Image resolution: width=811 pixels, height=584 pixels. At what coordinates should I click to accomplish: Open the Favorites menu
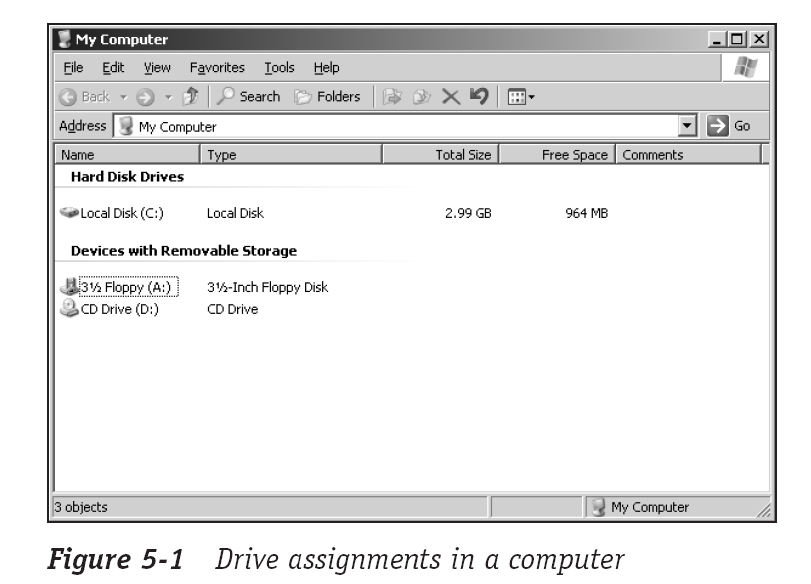pos(217,68)
